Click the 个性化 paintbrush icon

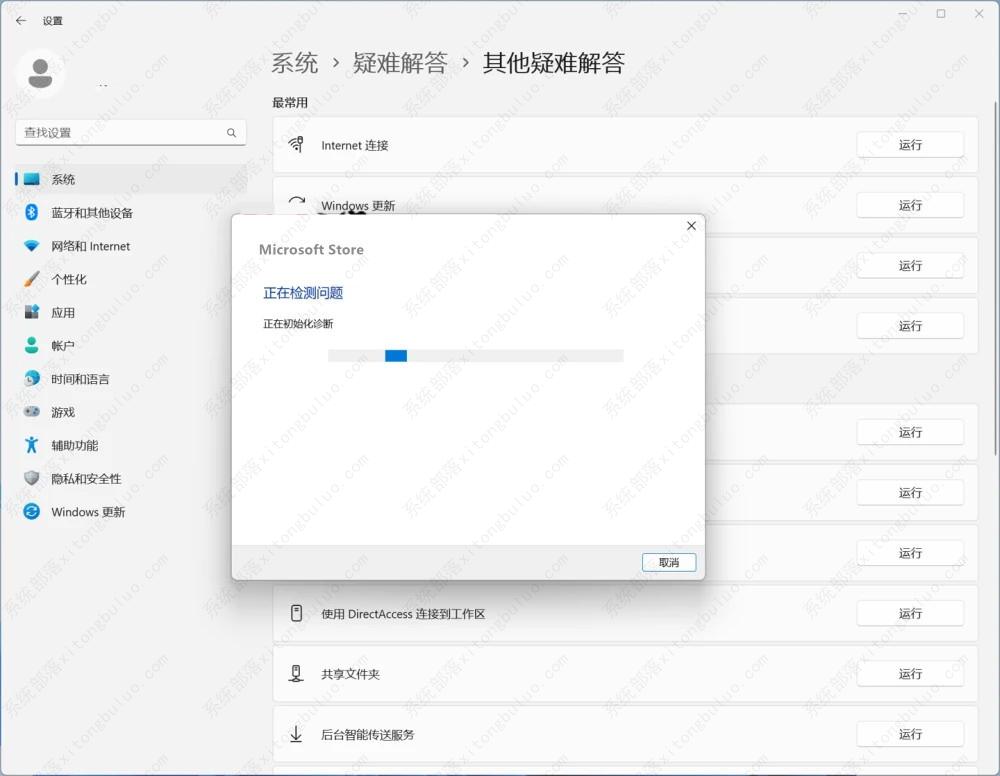pyautogui.click(x=32, y=279)
